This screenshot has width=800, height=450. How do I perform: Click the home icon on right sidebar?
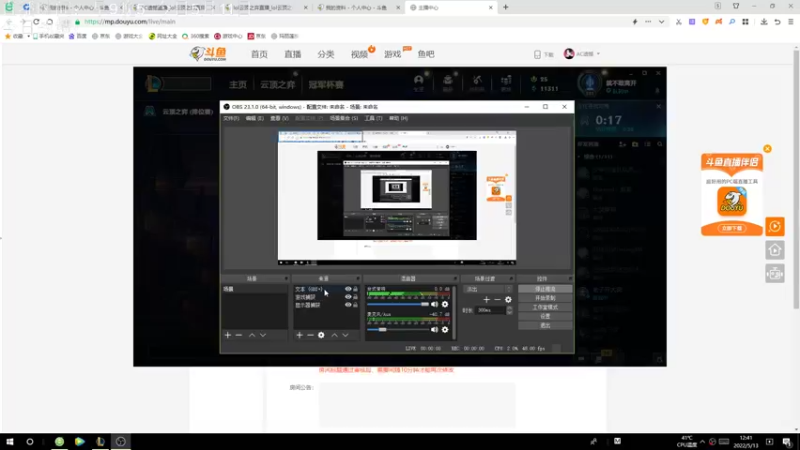[x=774, y=250]
